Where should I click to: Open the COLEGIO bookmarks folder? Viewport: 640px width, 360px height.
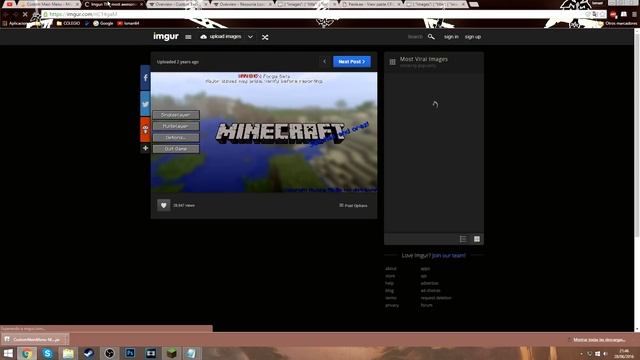coord(68,23)
